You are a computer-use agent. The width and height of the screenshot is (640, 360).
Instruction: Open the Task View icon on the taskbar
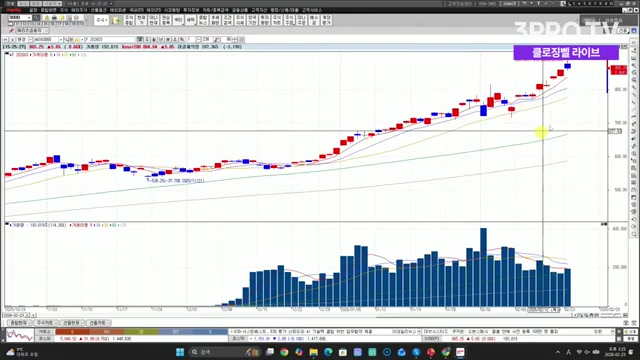pyautogui.click(x=270, y=352)
